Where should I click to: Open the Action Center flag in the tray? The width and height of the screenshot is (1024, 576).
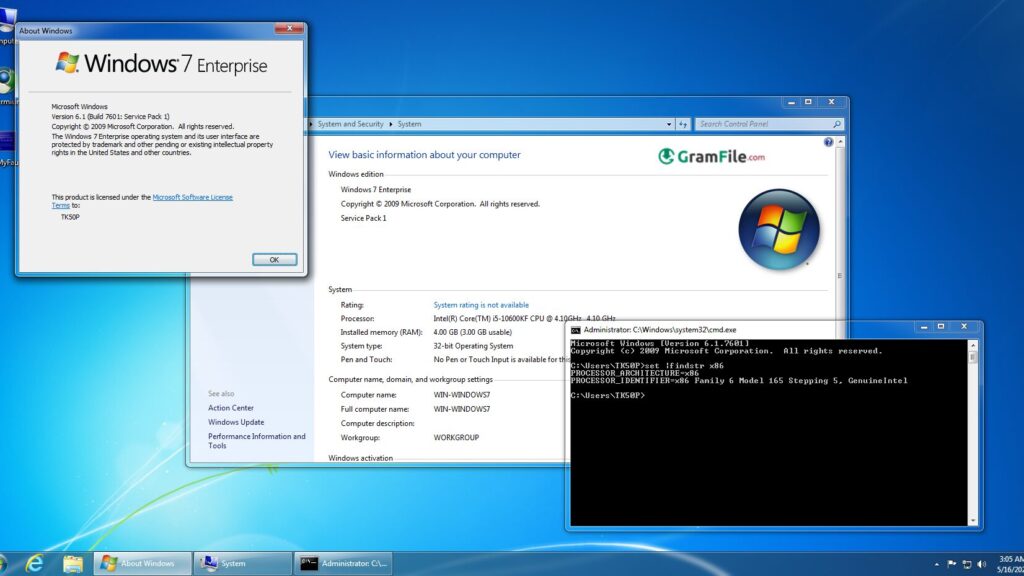coord(950,564)
